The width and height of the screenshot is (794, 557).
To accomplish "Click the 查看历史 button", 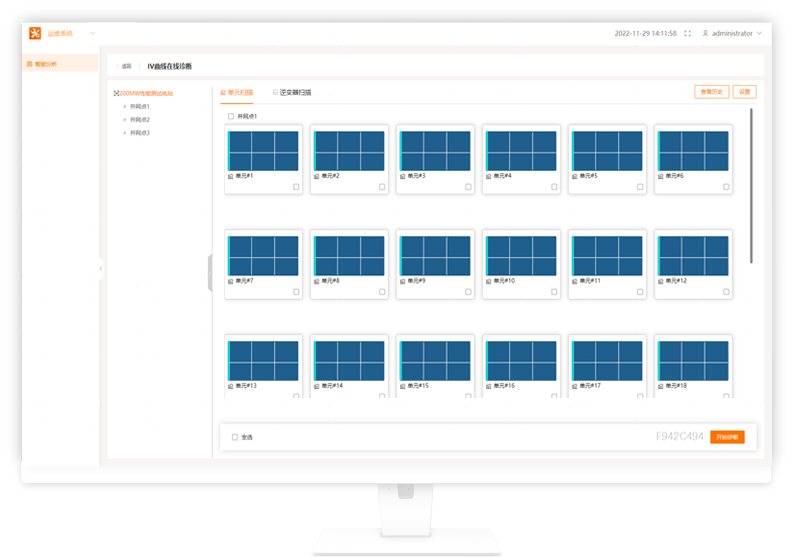I will [711, 92].
